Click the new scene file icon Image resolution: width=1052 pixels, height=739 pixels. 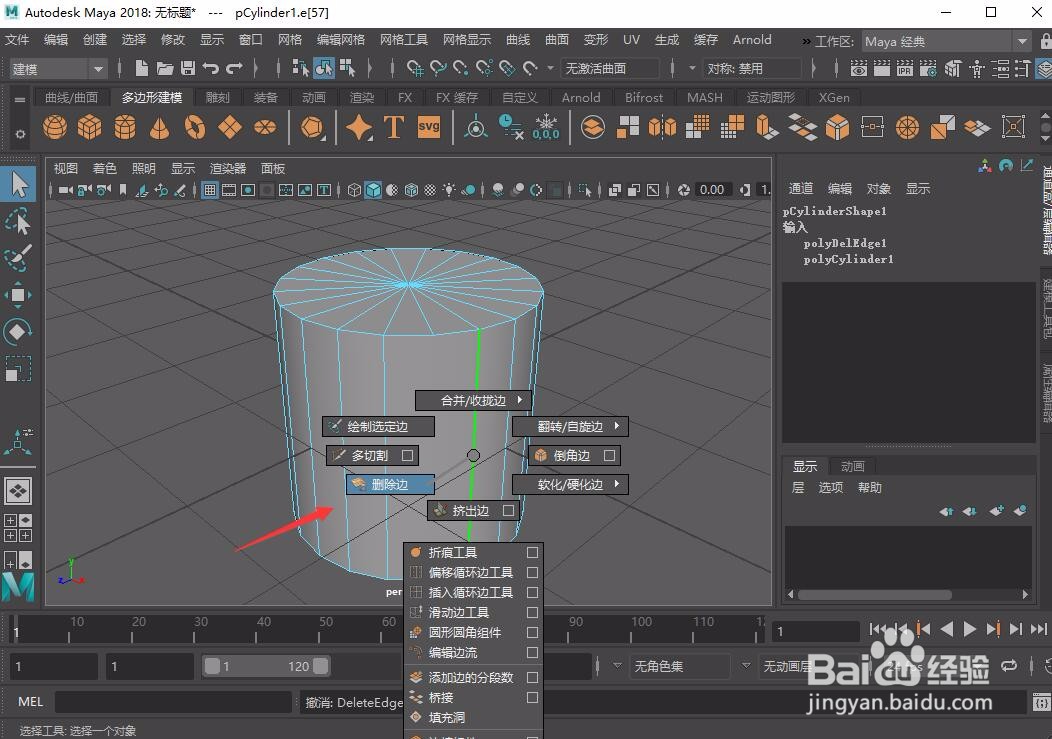(142, 68)
